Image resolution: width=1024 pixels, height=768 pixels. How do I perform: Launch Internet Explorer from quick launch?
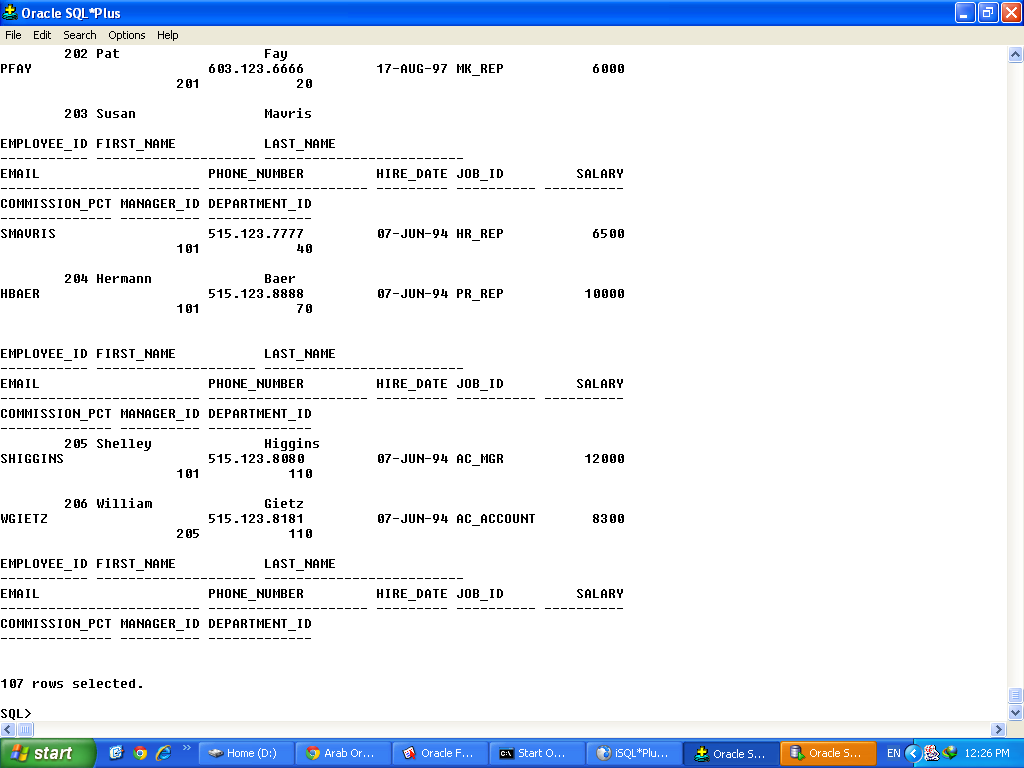pos(163,753)
